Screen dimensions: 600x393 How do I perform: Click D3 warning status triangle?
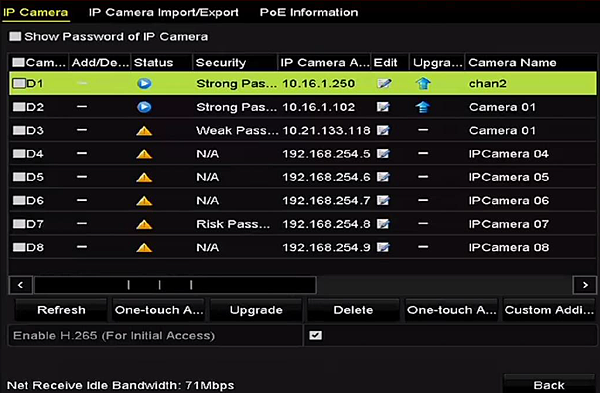[144, 131]
